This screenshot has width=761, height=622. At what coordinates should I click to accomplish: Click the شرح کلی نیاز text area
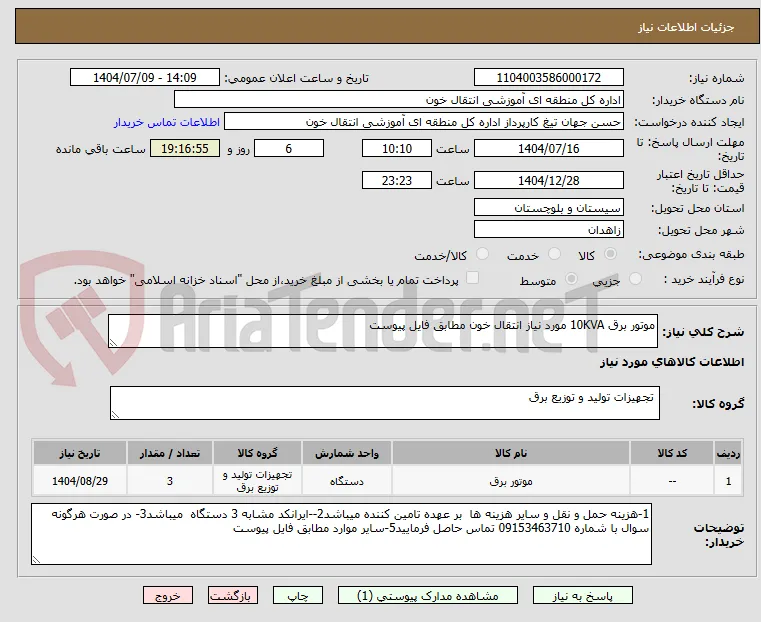point(383,331)
